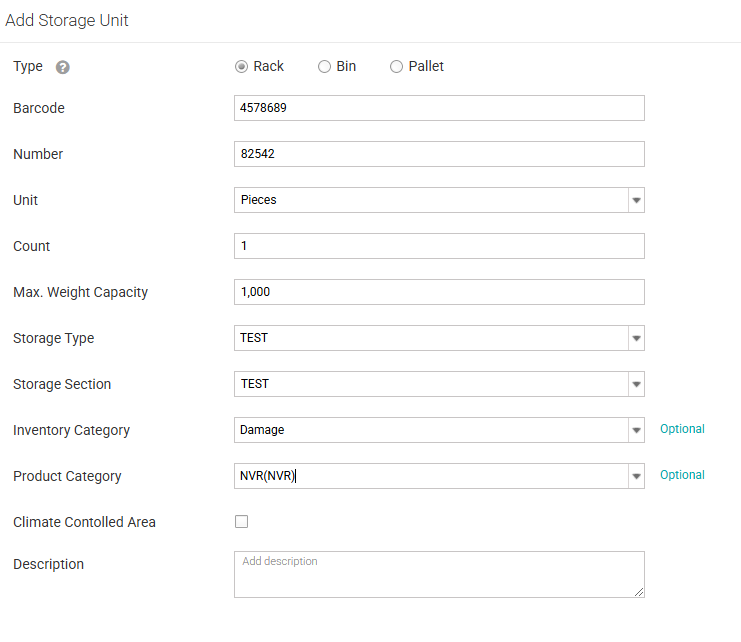Image resolution: width=741 pixels, height=642 pixels.
Task: Click the Description resize handle corner
Action: (640, 593)
